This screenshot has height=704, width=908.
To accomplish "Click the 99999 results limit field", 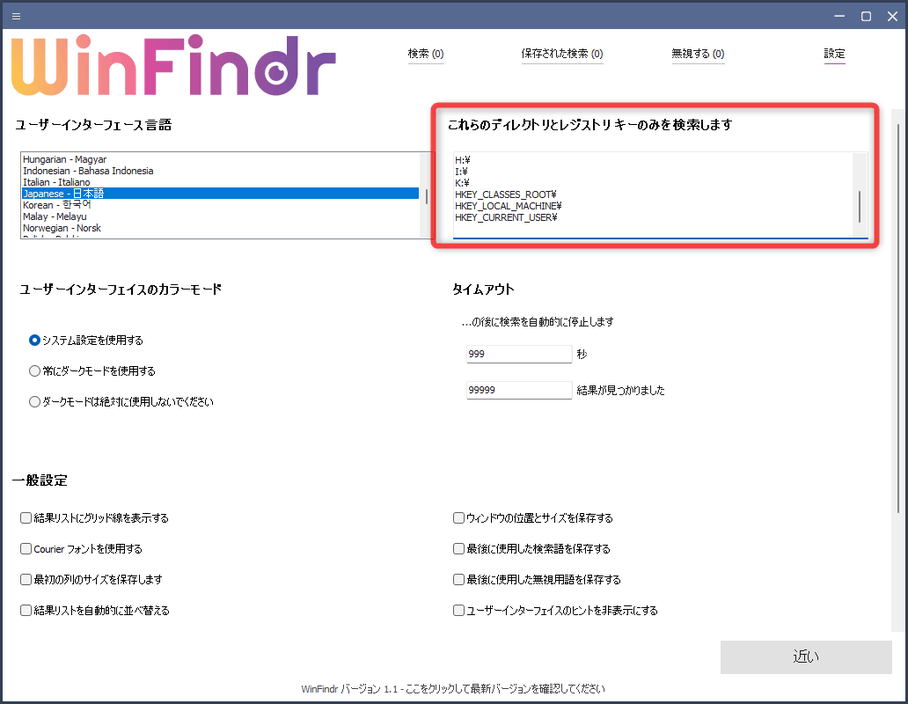I will [519, 390].
